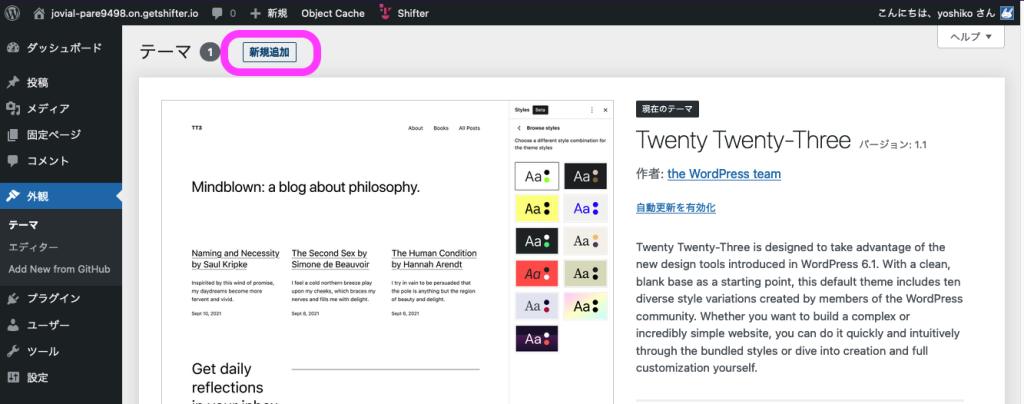
Task: Click the 新規 plus item in admin bar
Action: pyautogui.click(x=269, y=13)
